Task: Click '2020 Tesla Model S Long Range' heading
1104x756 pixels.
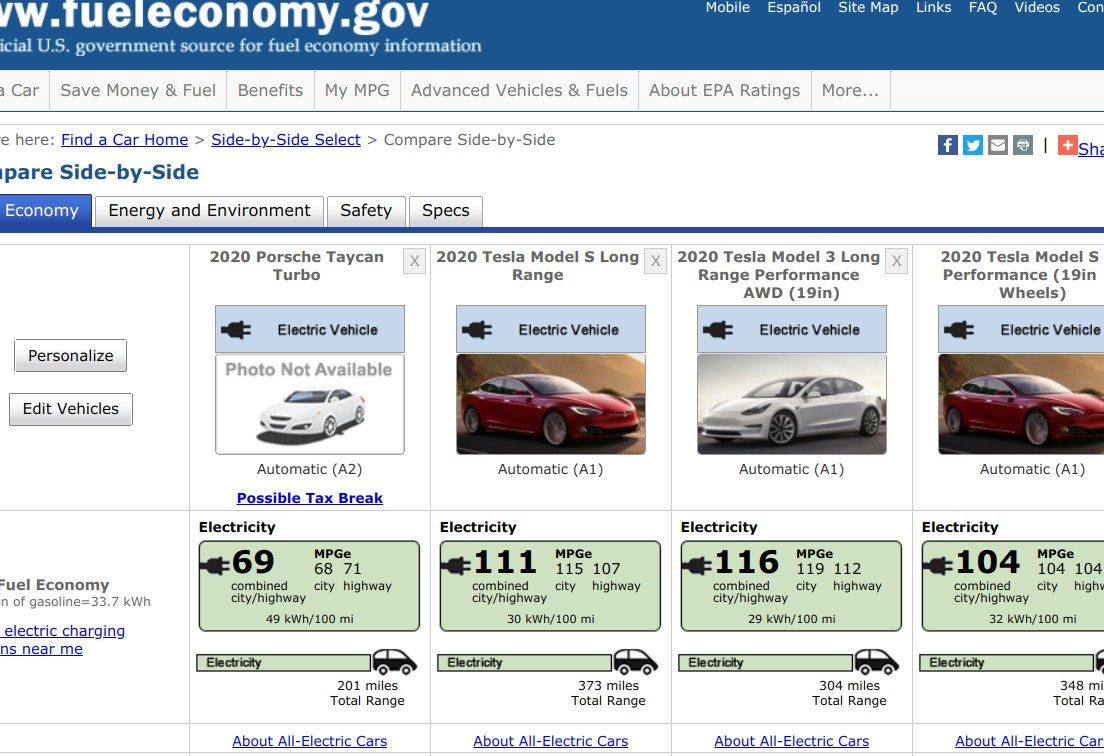Action: [537, 265]
